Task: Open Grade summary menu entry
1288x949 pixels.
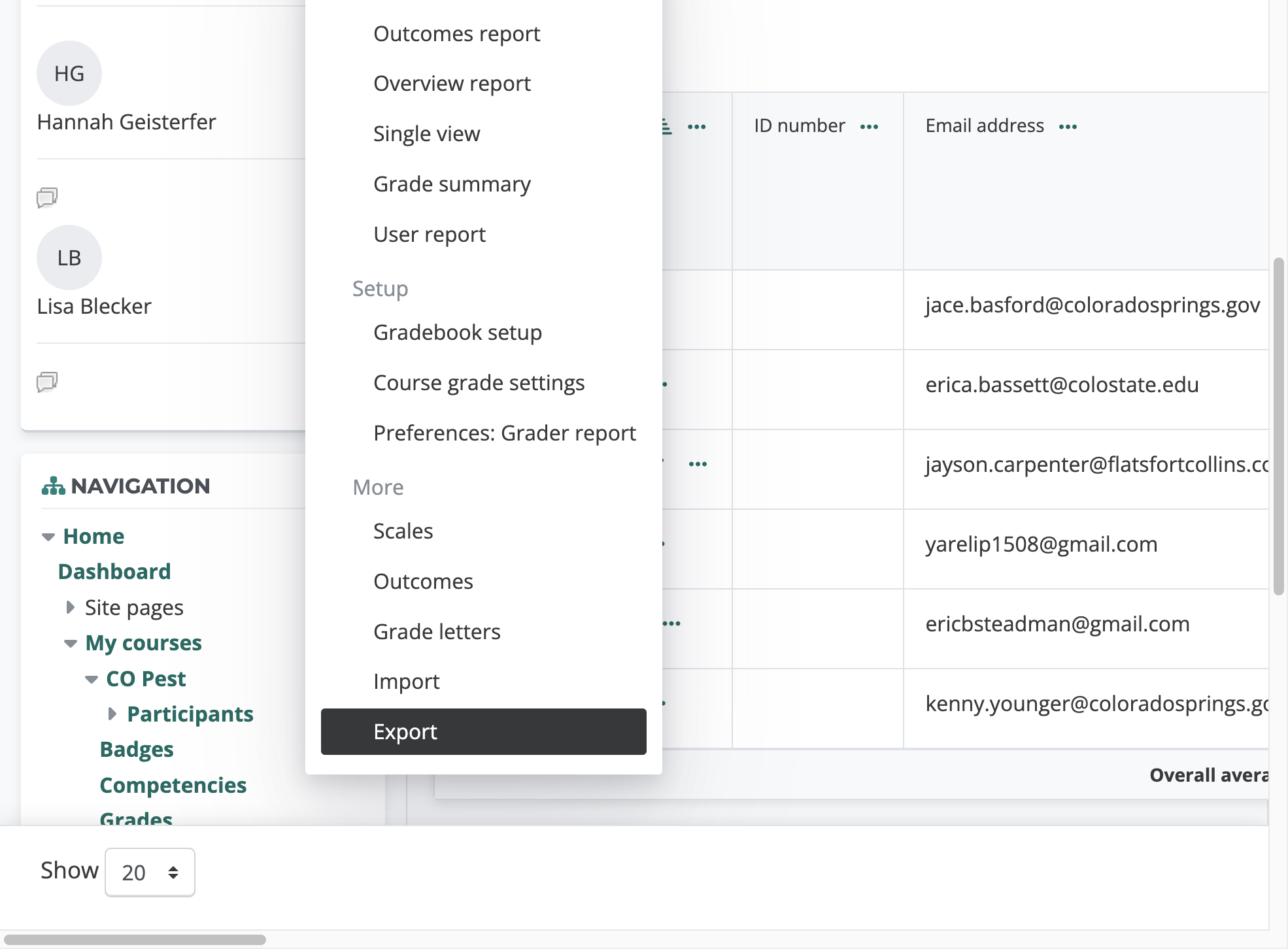Action: point(452,184)
